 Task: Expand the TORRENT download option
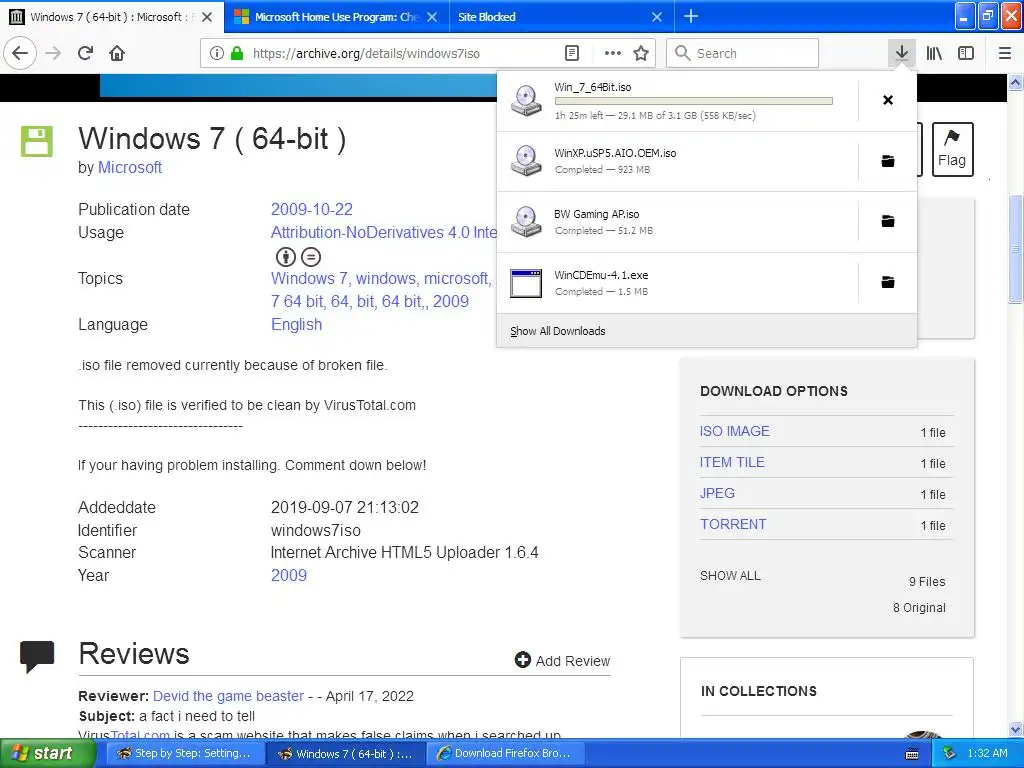click(x=733, y=524)
